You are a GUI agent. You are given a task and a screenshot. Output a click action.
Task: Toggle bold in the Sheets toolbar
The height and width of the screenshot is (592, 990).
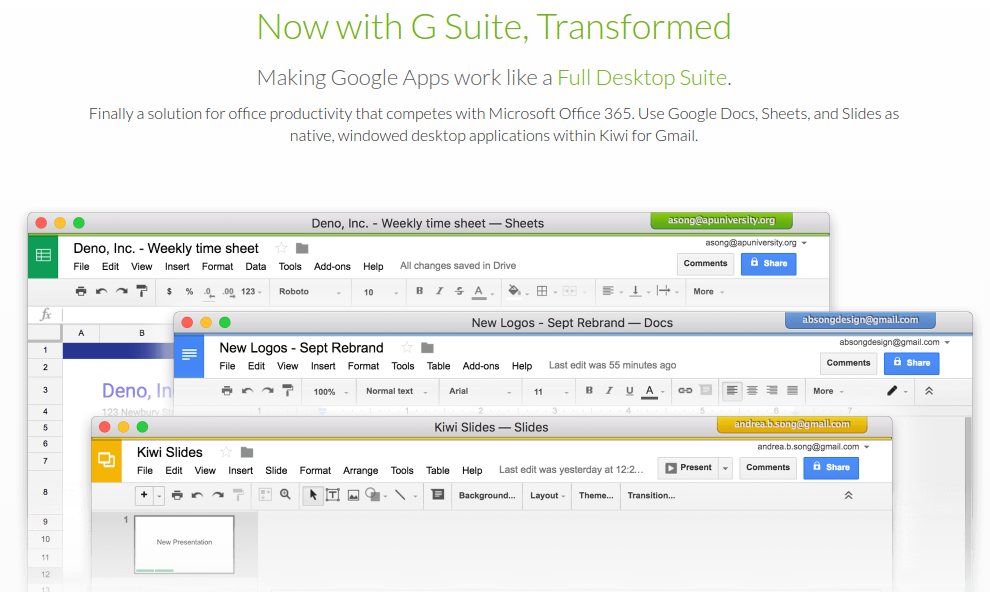click(x=419, y=291)
